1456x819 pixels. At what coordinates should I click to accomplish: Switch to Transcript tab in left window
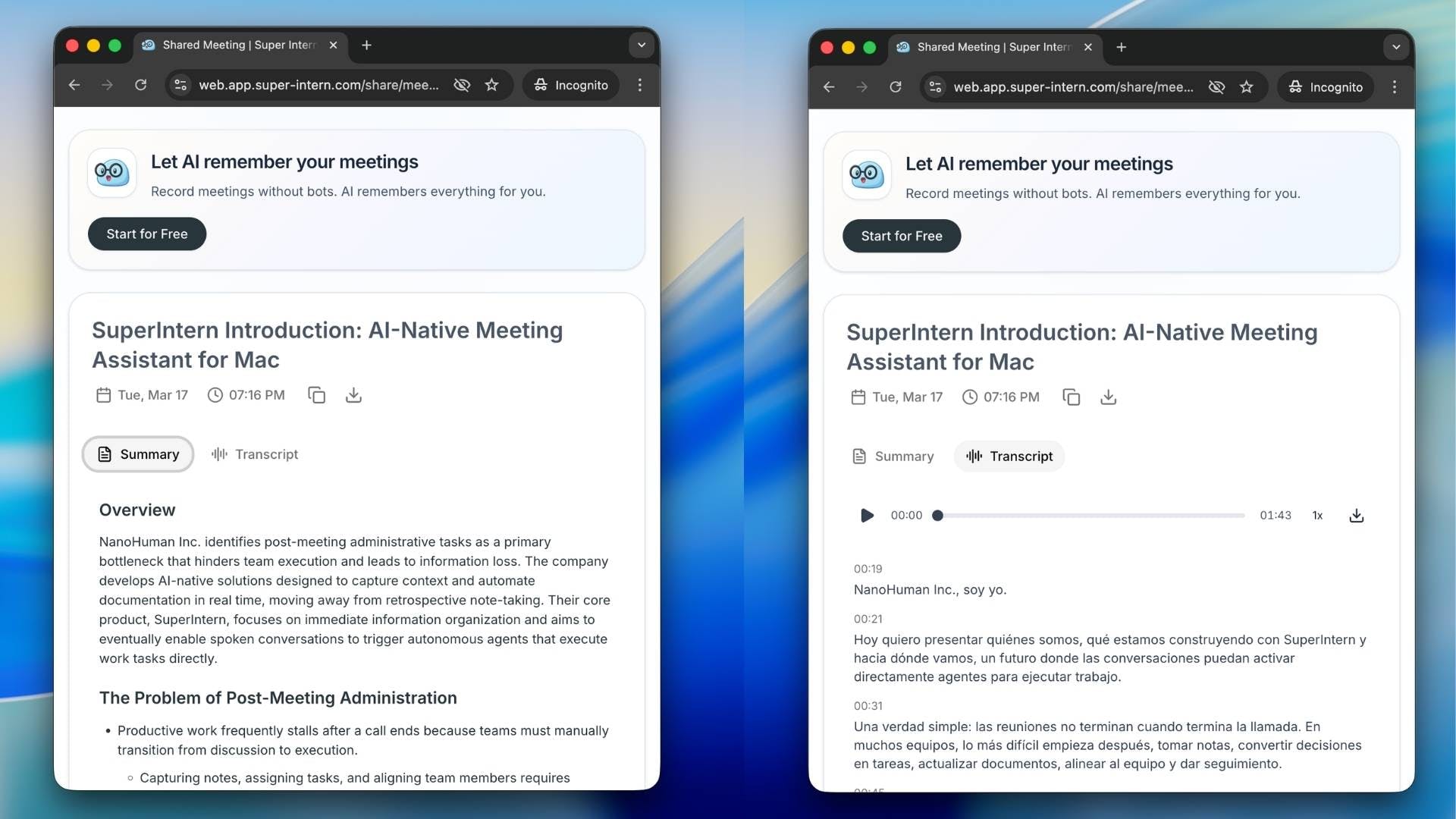[x=255, y=454]
